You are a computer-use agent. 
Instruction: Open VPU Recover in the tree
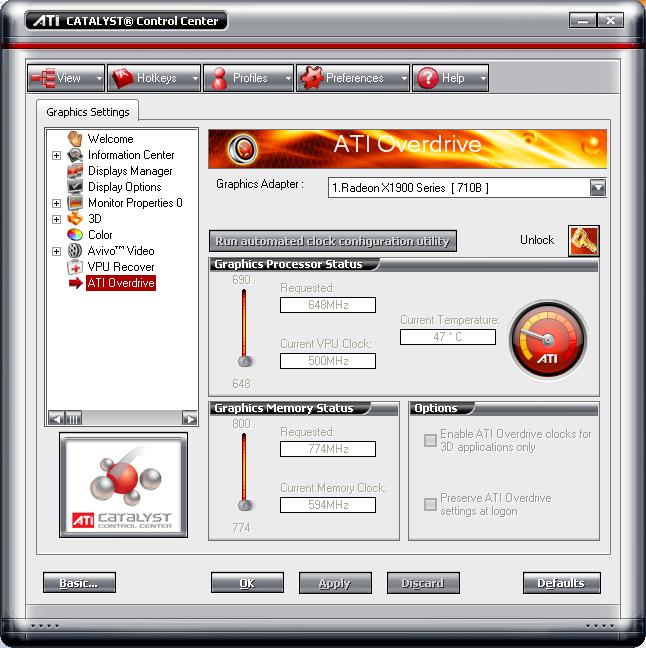121,267
